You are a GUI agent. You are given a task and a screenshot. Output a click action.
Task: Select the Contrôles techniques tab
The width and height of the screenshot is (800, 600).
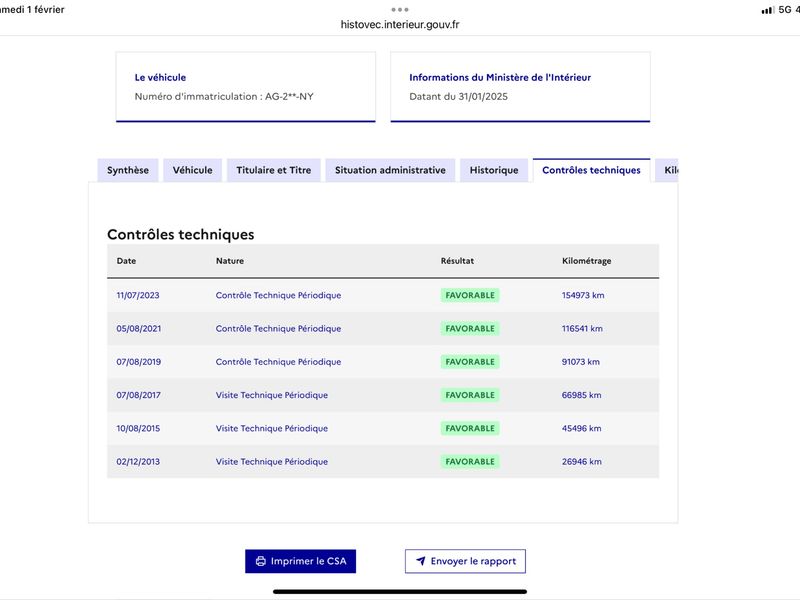pos(591,170)
